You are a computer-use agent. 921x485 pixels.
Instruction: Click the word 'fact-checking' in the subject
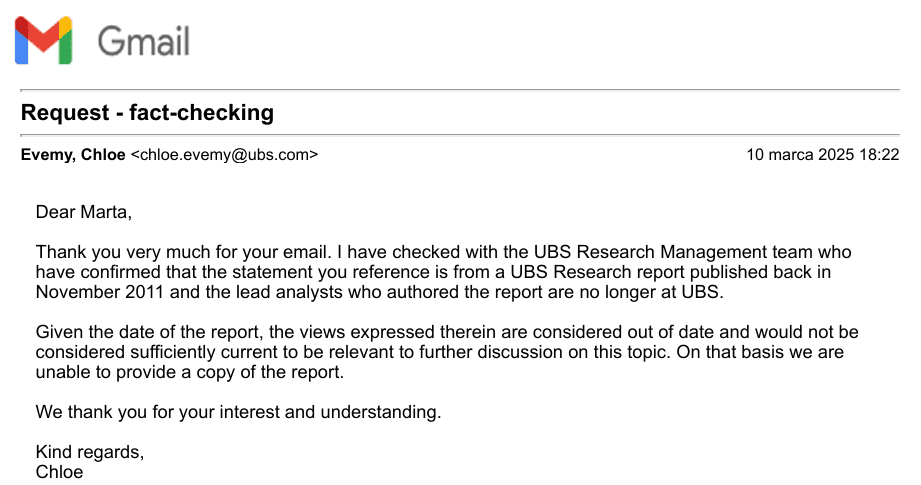tap(201, 112)
